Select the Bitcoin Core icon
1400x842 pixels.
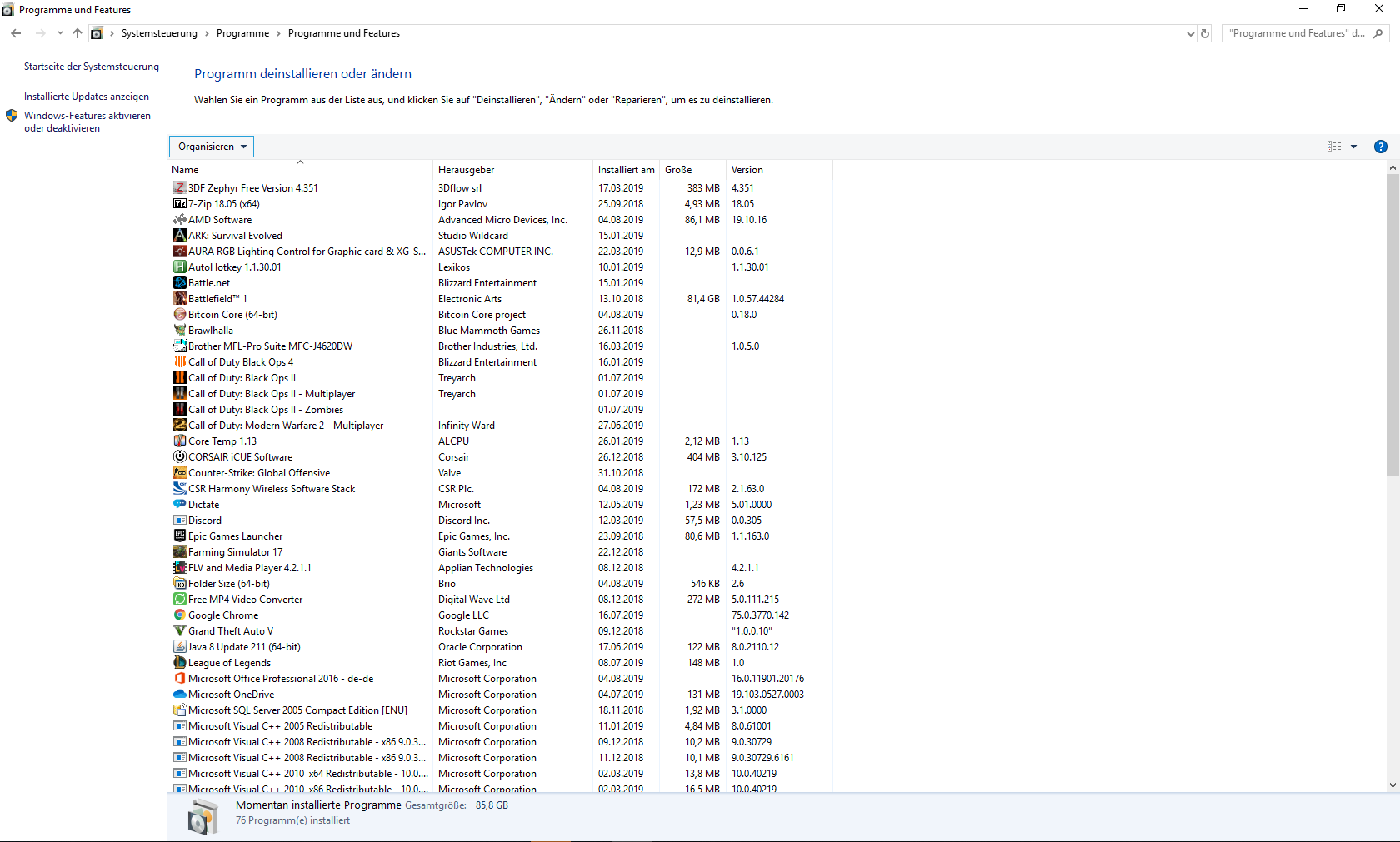179,315
